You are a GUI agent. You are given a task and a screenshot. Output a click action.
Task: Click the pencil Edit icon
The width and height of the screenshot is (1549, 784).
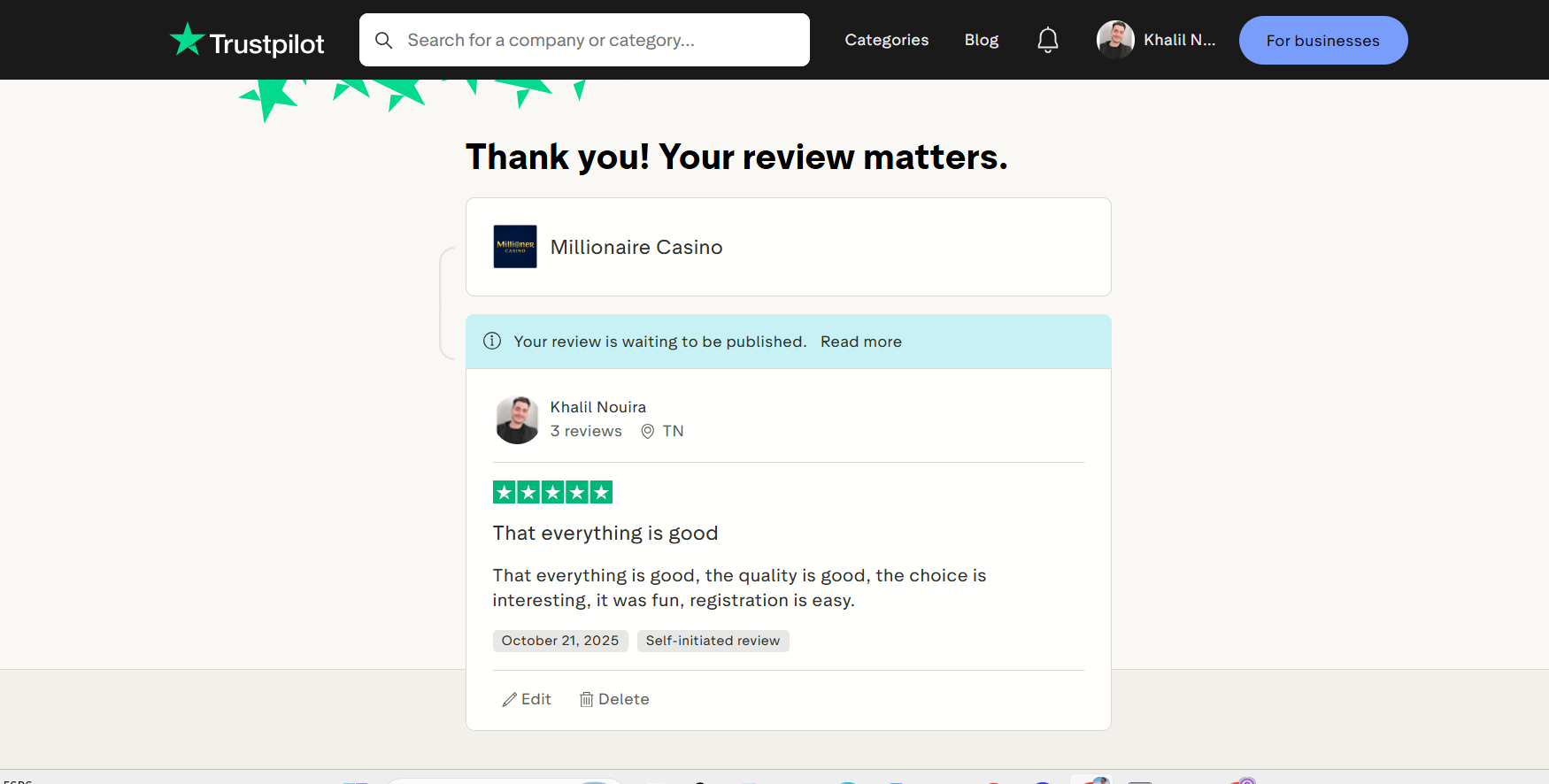(510, 700)
